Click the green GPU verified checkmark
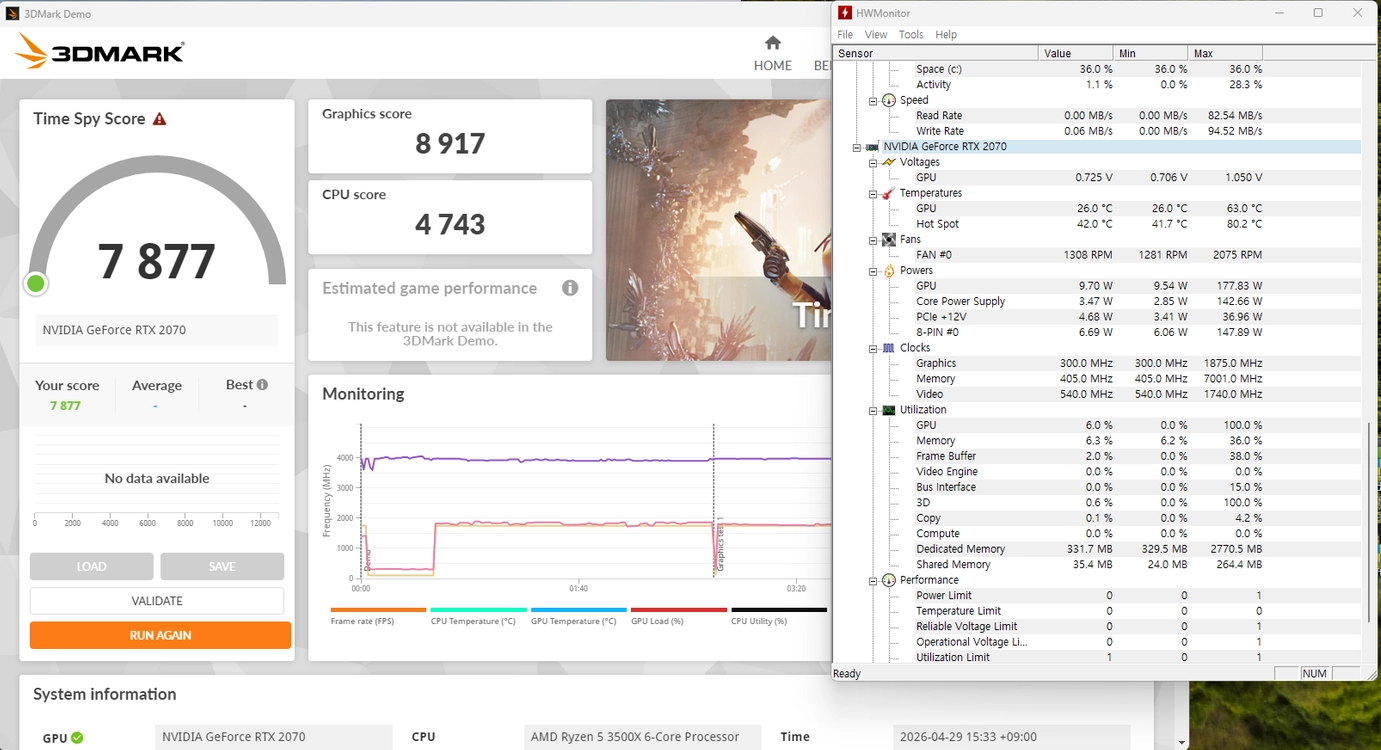Image resolution: width=1381 pixels, height=750 pixels. (77, 738)
